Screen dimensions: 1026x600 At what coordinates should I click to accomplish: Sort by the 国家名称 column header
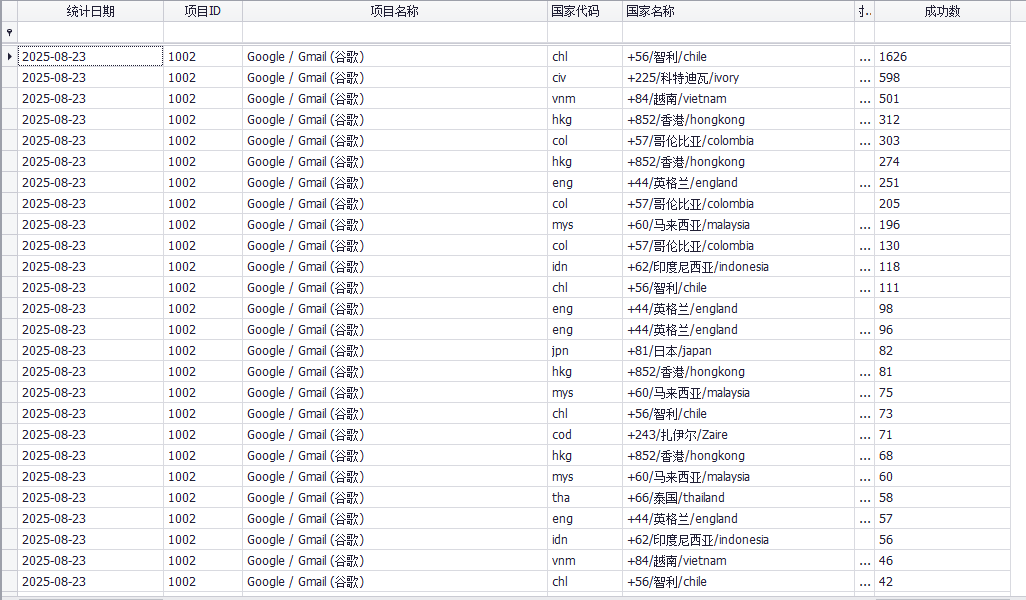point(738,11)
